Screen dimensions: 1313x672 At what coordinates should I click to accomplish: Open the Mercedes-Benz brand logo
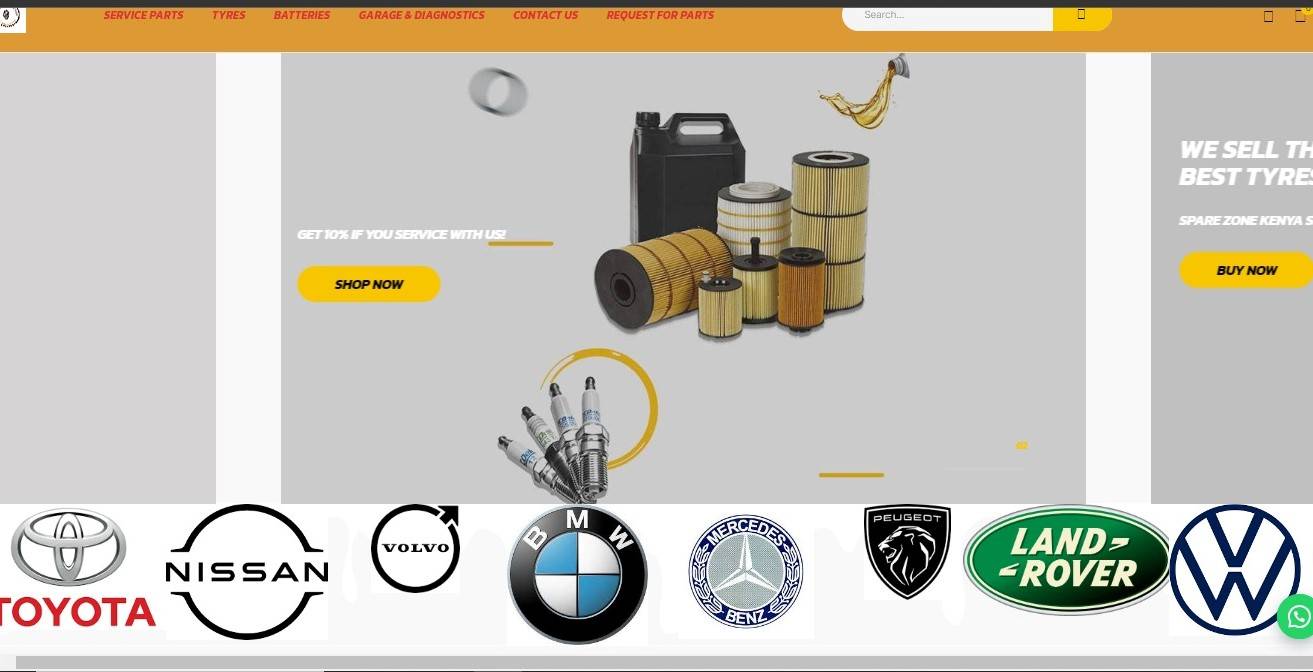[x=746, y=572]
